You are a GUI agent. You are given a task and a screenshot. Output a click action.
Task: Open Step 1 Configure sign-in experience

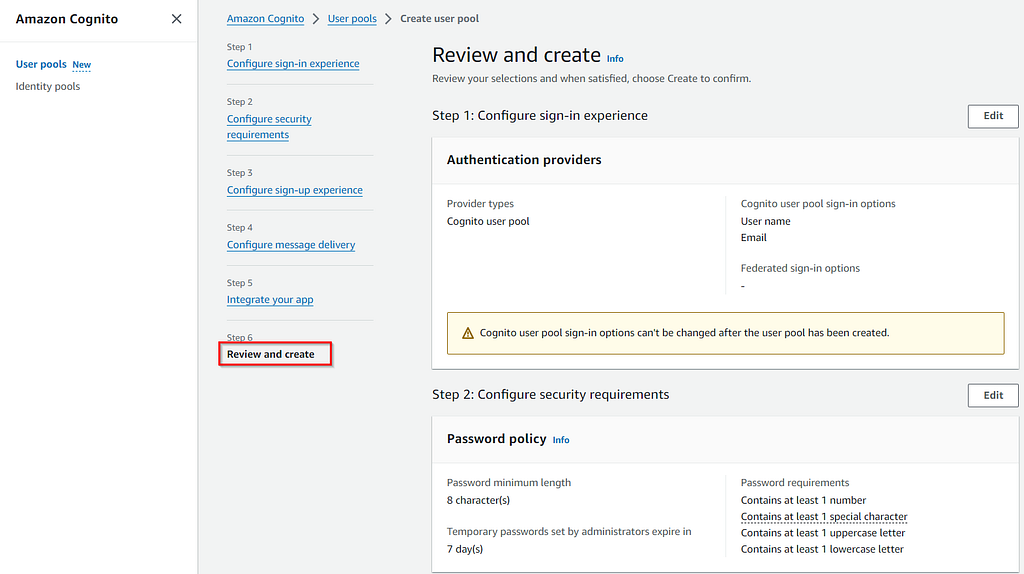pyautogui.click(x=293, y=63)
